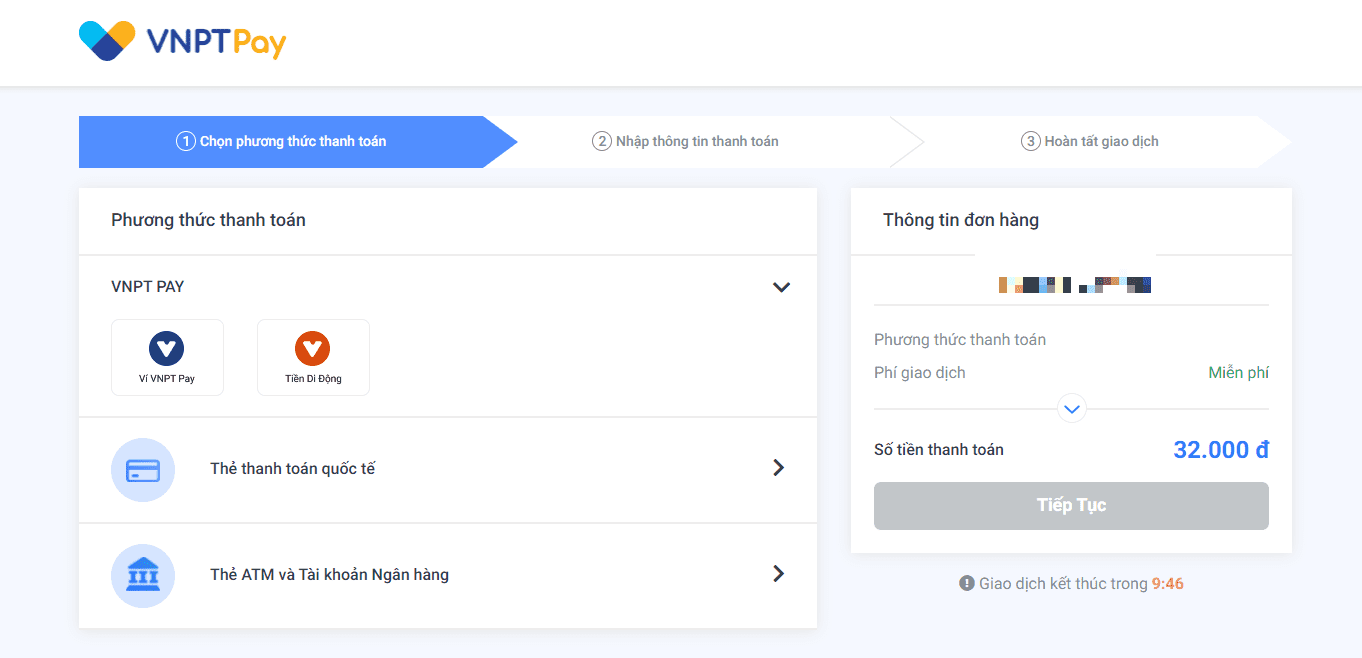1362x658 pixels.
Task: Click the Tiếp Tục button
Action: point(1071,506)
